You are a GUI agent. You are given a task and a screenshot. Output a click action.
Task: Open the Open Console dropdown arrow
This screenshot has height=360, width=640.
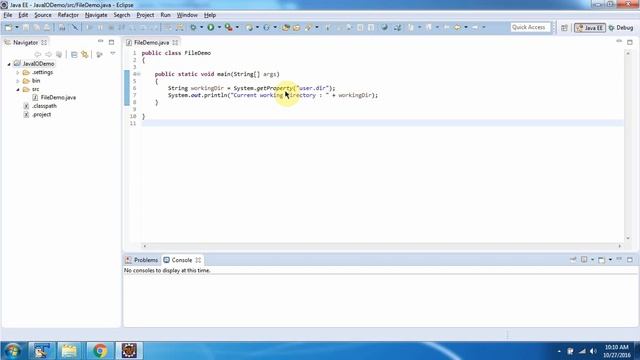(610, 260)
